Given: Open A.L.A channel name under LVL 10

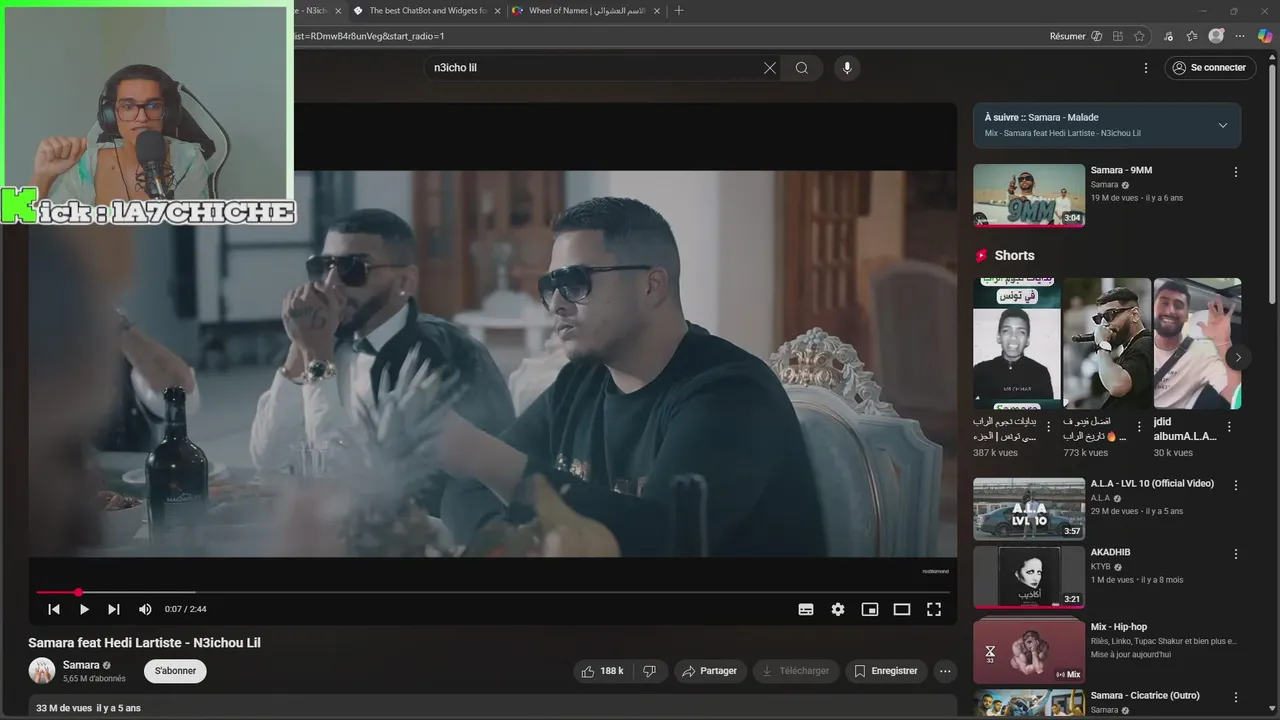Looking at the screenshot, I should 1100,498.
